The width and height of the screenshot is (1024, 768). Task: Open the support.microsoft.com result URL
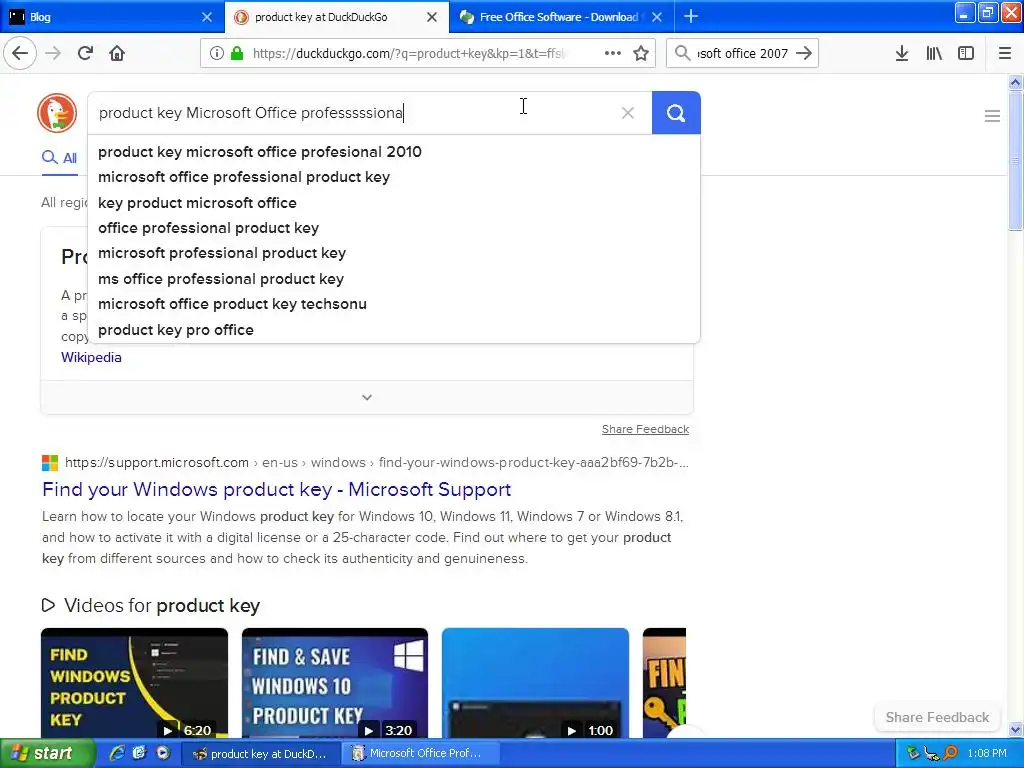377,462
